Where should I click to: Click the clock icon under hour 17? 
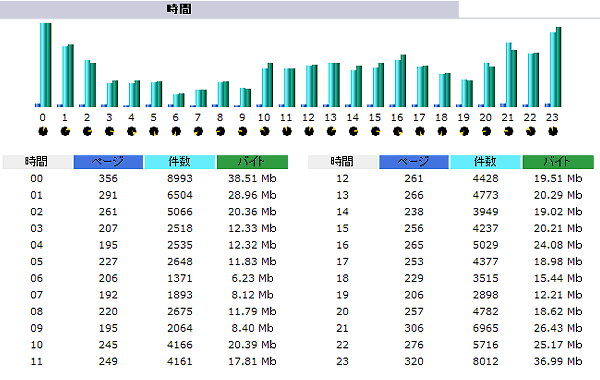point(420,132)
